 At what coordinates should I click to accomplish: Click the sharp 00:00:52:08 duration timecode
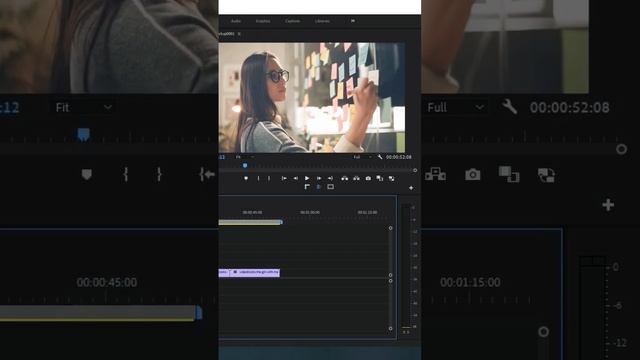pyautogui.click(x=399, y=157)
